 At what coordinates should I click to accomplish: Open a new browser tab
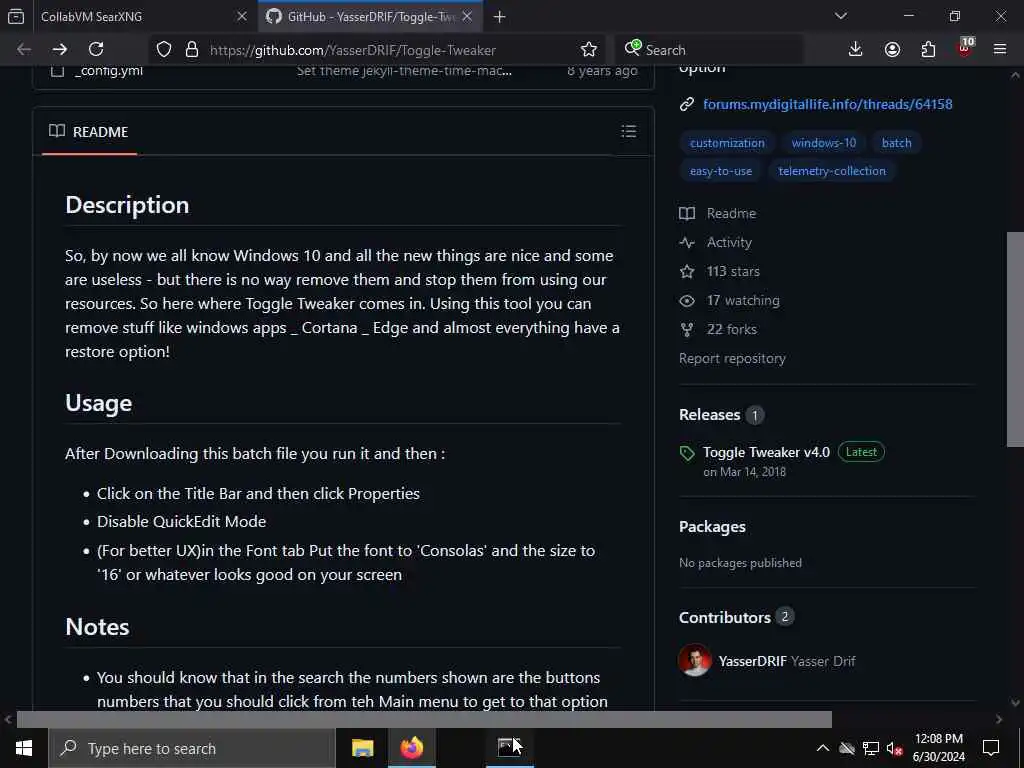[x=500, y=17]
